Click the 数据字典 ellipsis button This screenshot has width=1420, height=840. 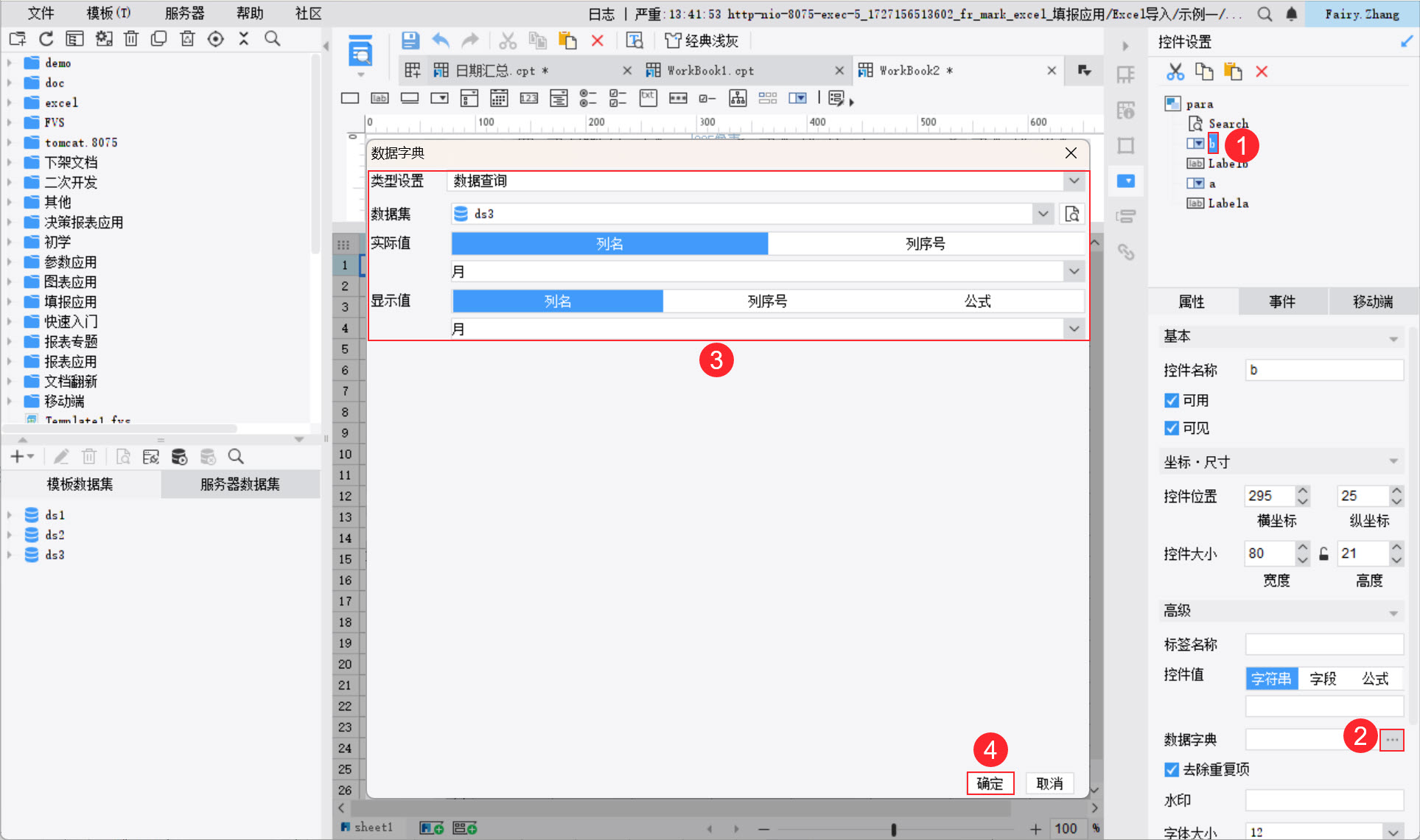click(1391, 739)
